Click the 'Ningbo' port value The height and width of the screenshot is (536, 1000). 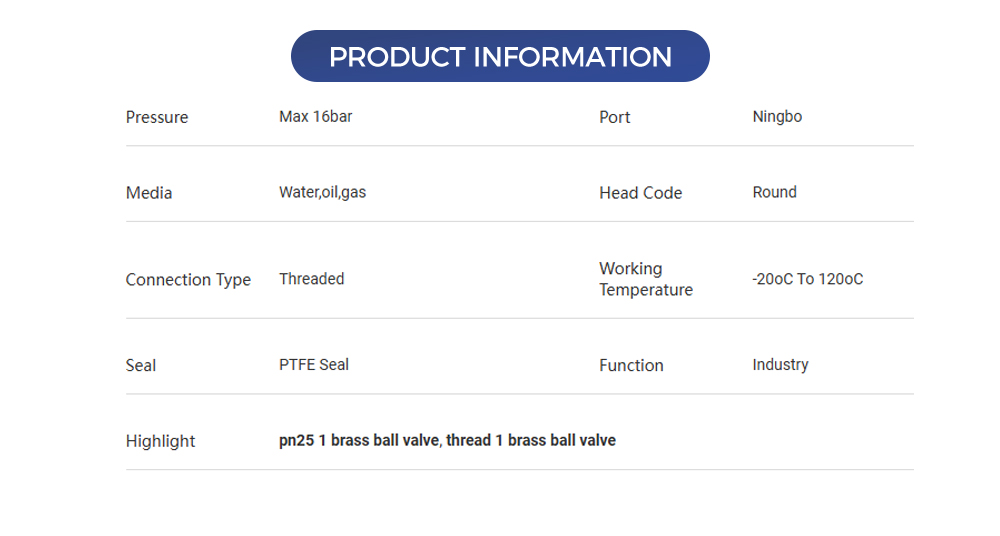tap(777, 116)
